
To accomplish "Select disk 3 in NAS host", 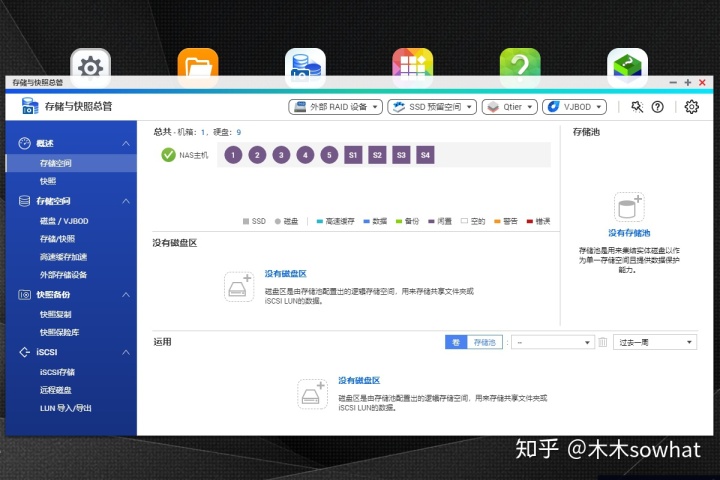I will [x=281, y=155].
